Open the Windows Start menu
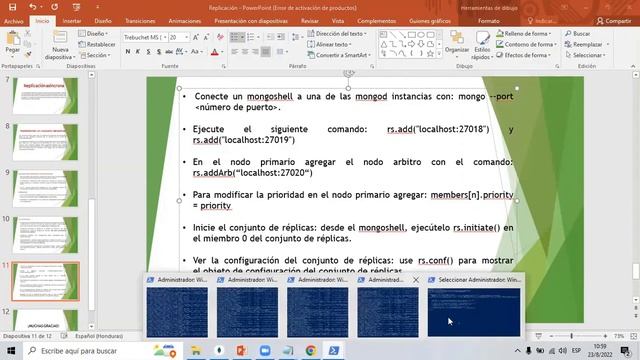 [x=11, y=351]
